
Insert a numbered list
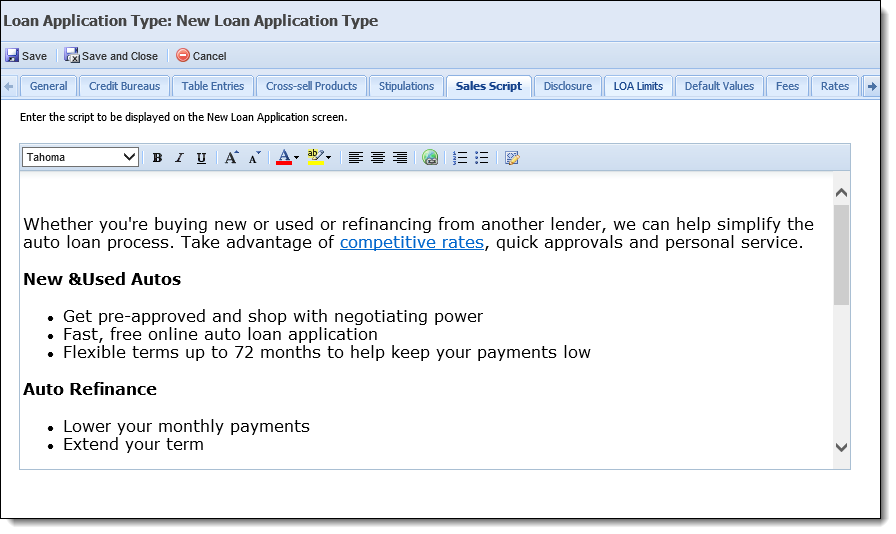click(x=460, y=158)
